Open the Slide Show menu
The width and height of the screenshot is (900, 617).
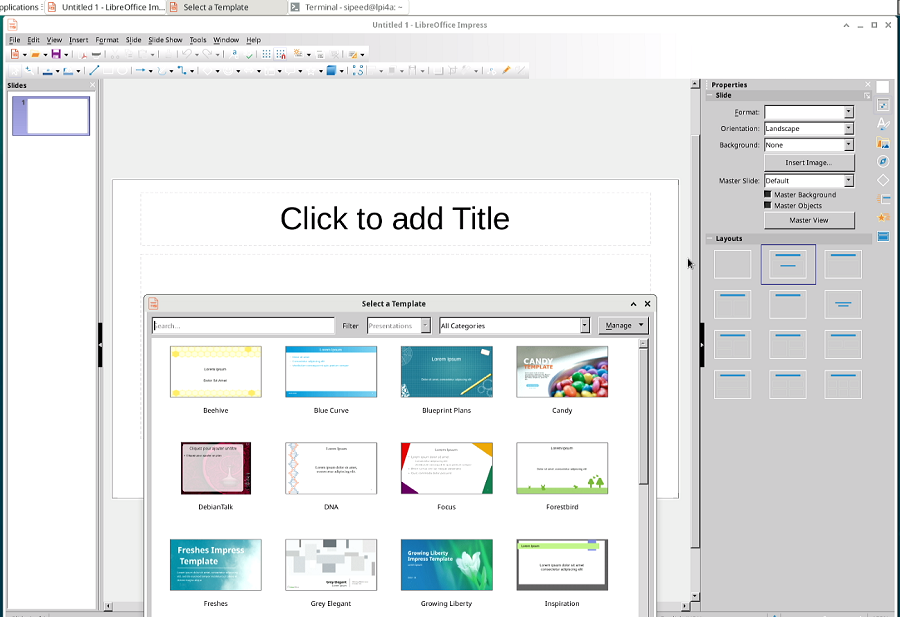coord(165,40)
